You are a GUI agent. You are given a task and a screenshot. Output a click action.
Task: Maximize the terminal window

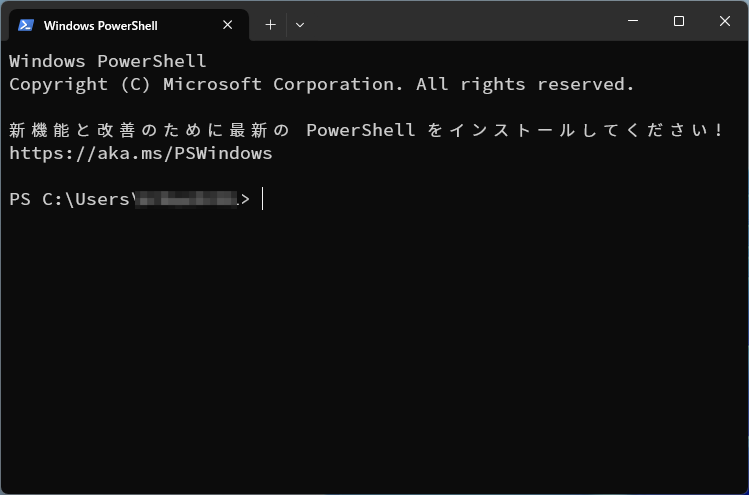(x=679, y=21)
